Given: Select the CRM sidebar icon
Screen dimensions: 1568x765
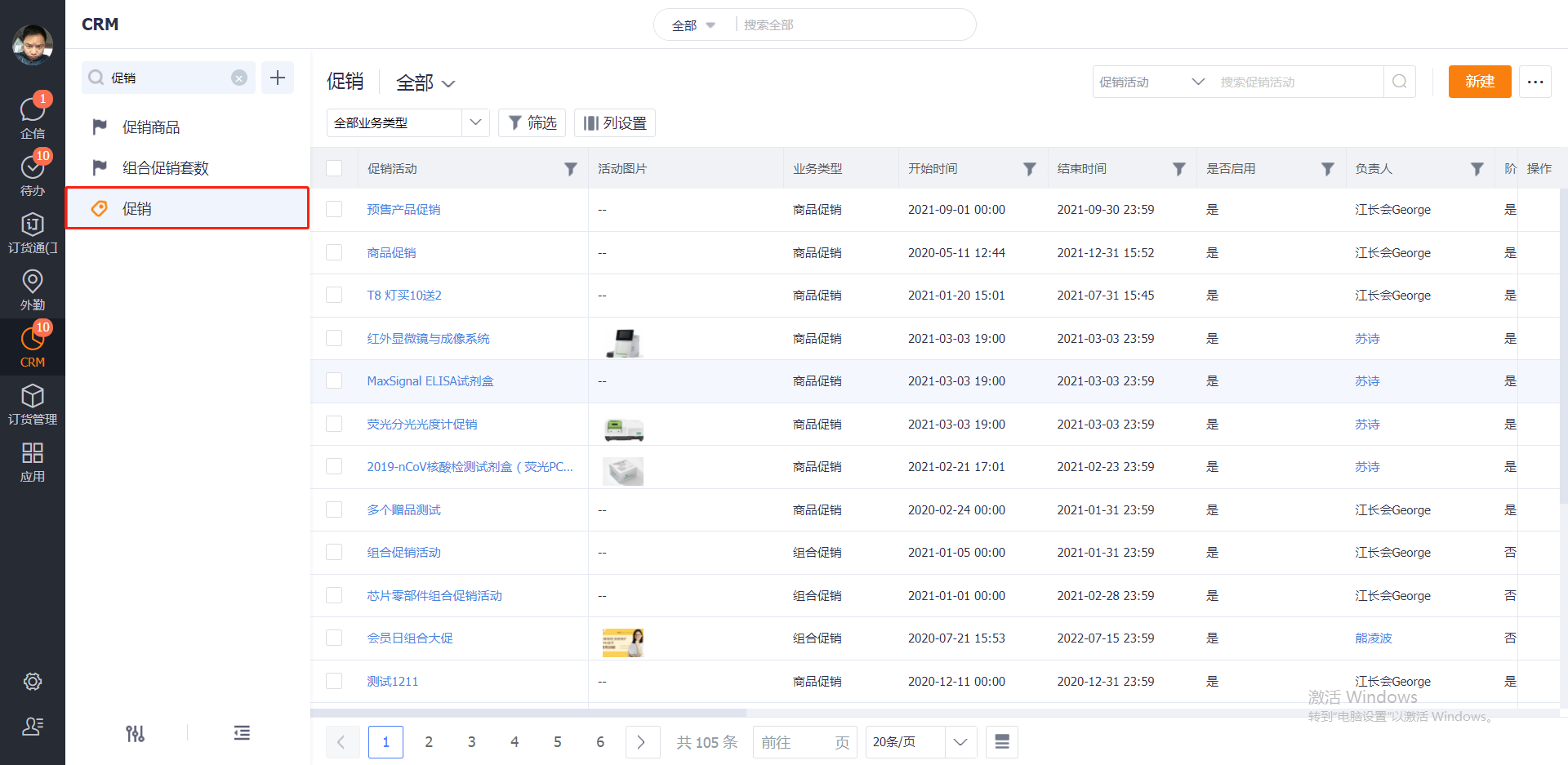Looking at the screenshot, I should [x=33, y=346].
